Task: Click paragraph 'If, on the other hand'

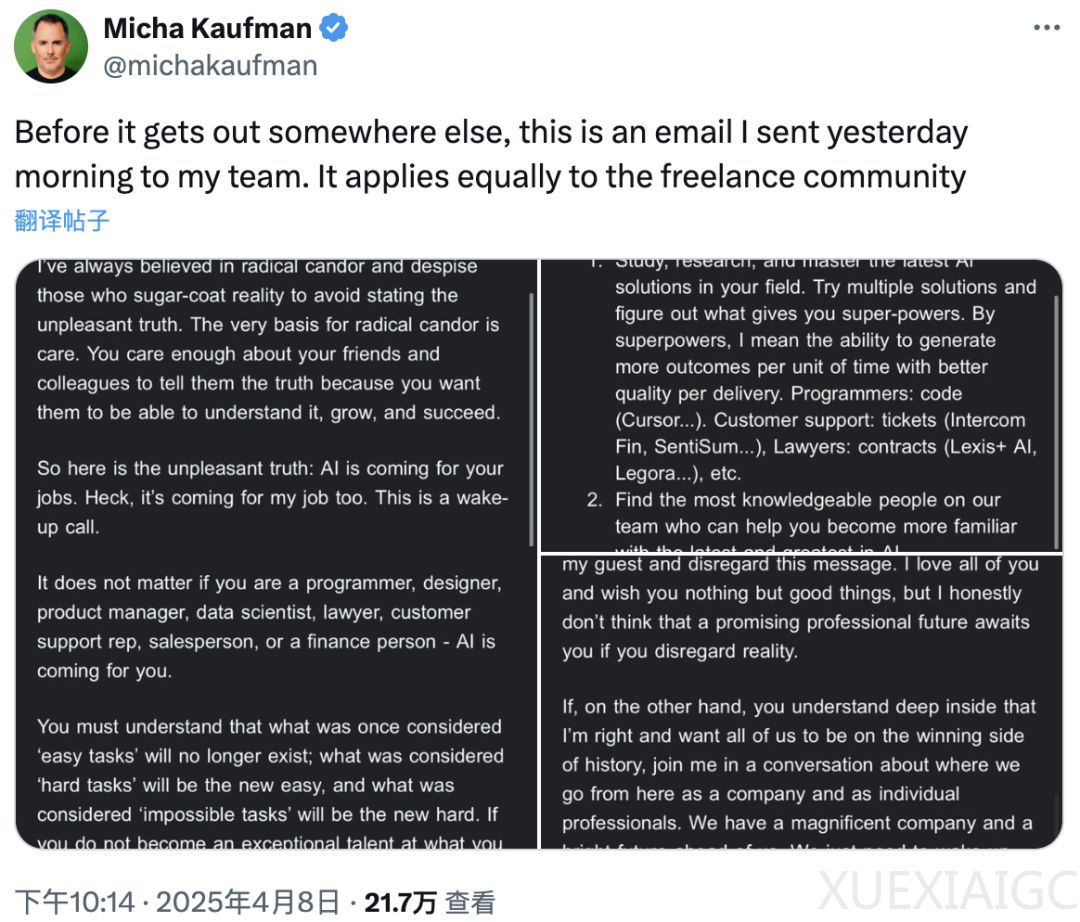Action: pos(799,765)
